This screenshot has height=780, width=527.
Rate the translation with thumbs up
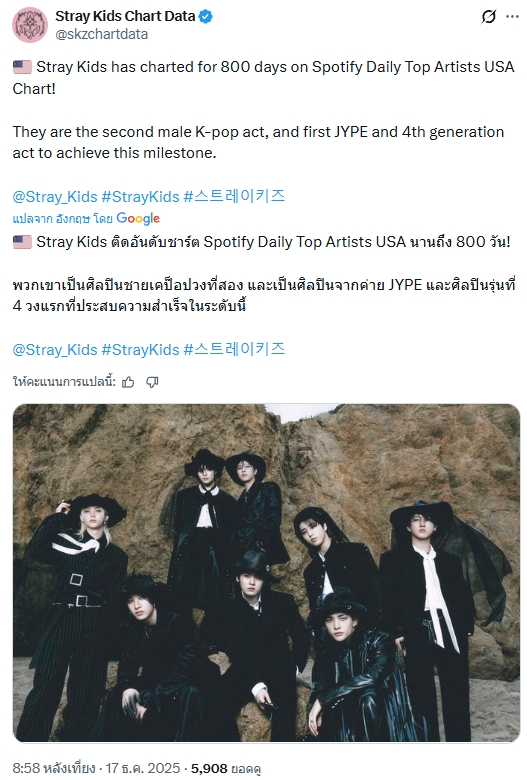(128, 382)
